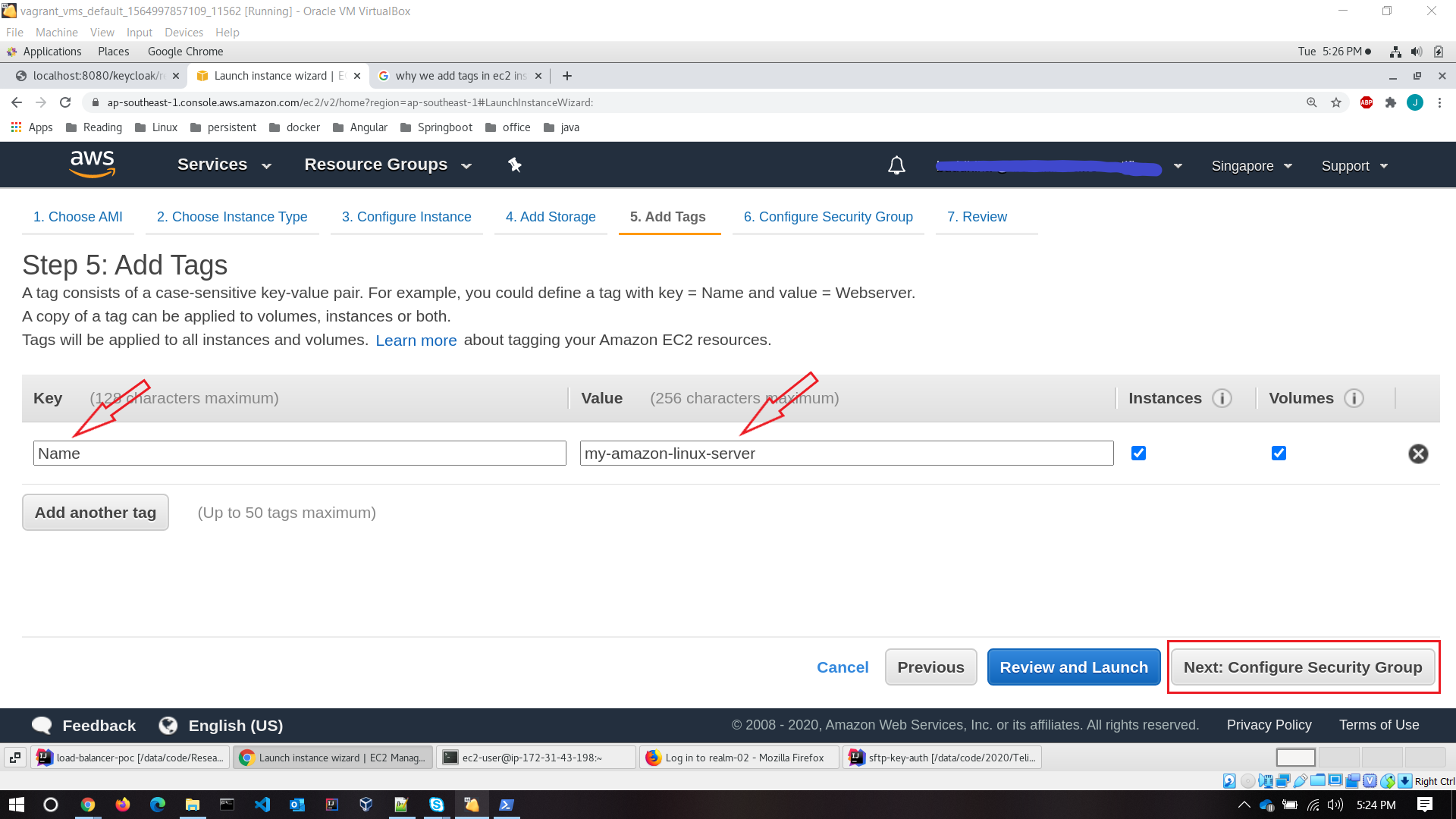The height and width of the screenshot is (819, 1456).
Task: Click the AWS logo home icon
Action: [x=92, y=164]
